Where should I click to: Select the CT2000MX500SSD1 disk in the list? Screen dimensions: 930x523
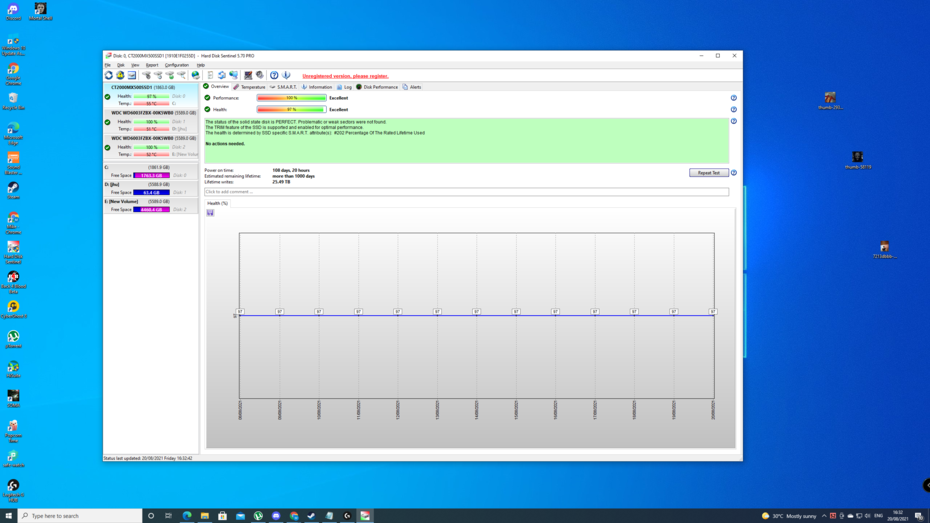(151, 95)
